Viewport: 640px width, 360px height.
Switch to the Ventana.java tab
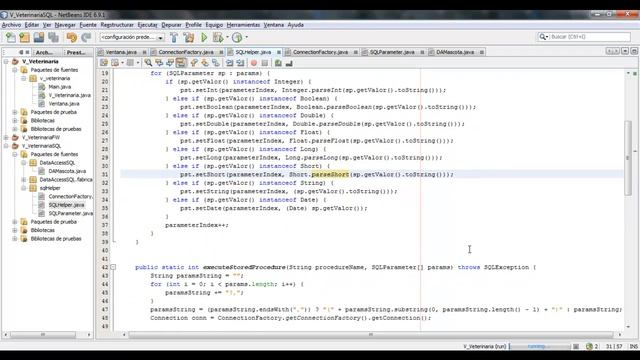pos(121,52)
